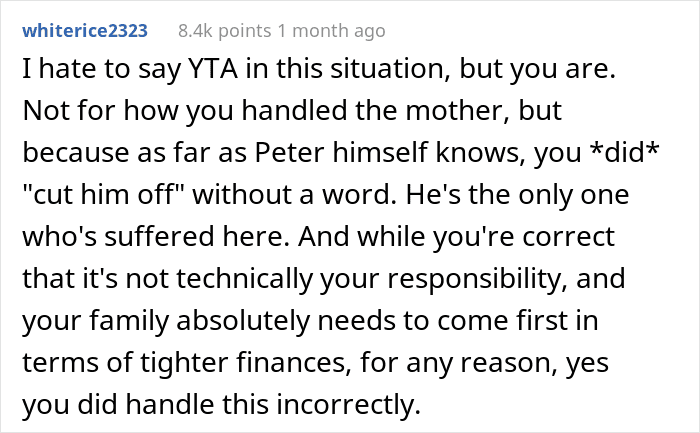Click the word 'incorrectly' at comment end

click(349, 404)
